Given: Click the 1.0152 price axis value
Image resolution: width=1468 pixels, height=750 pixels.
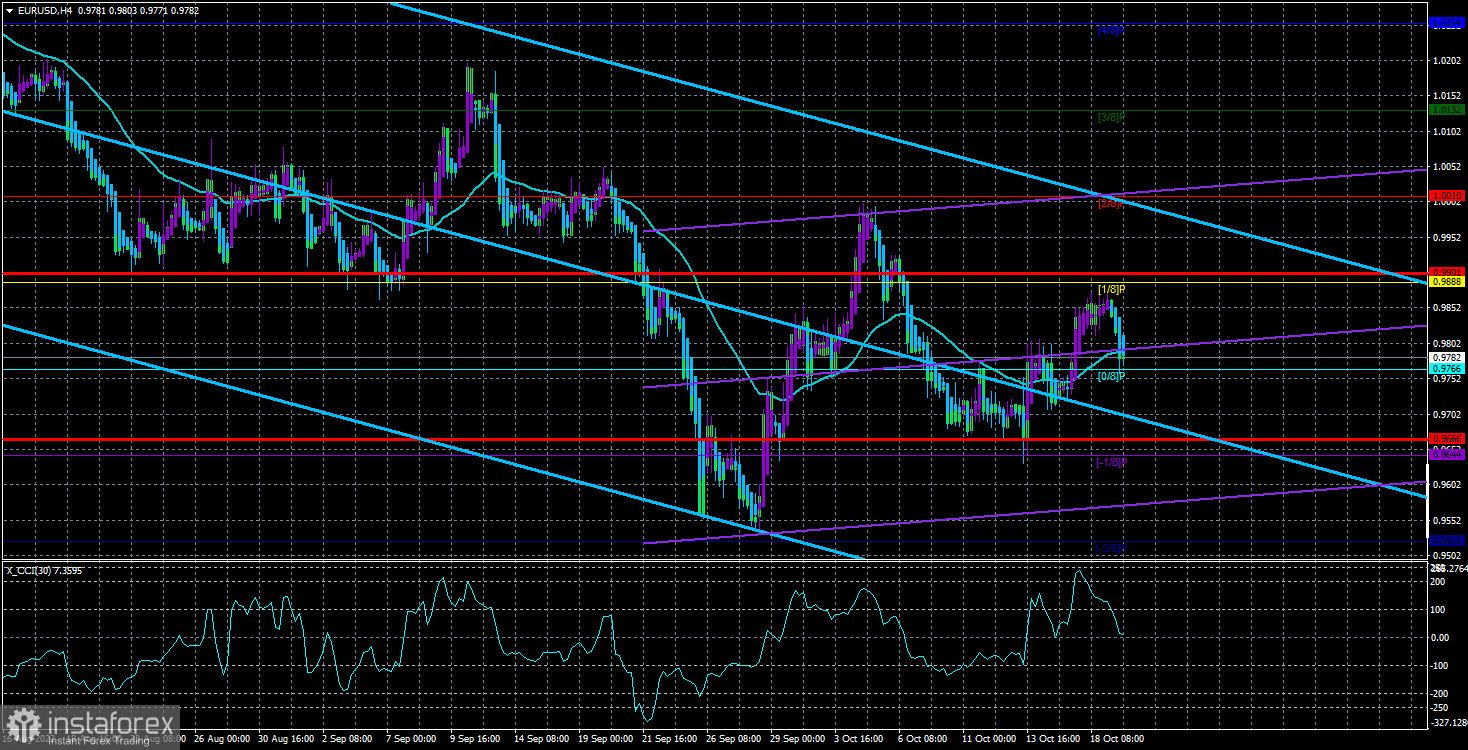Looking at the screenshot, I should [1447, 96].
